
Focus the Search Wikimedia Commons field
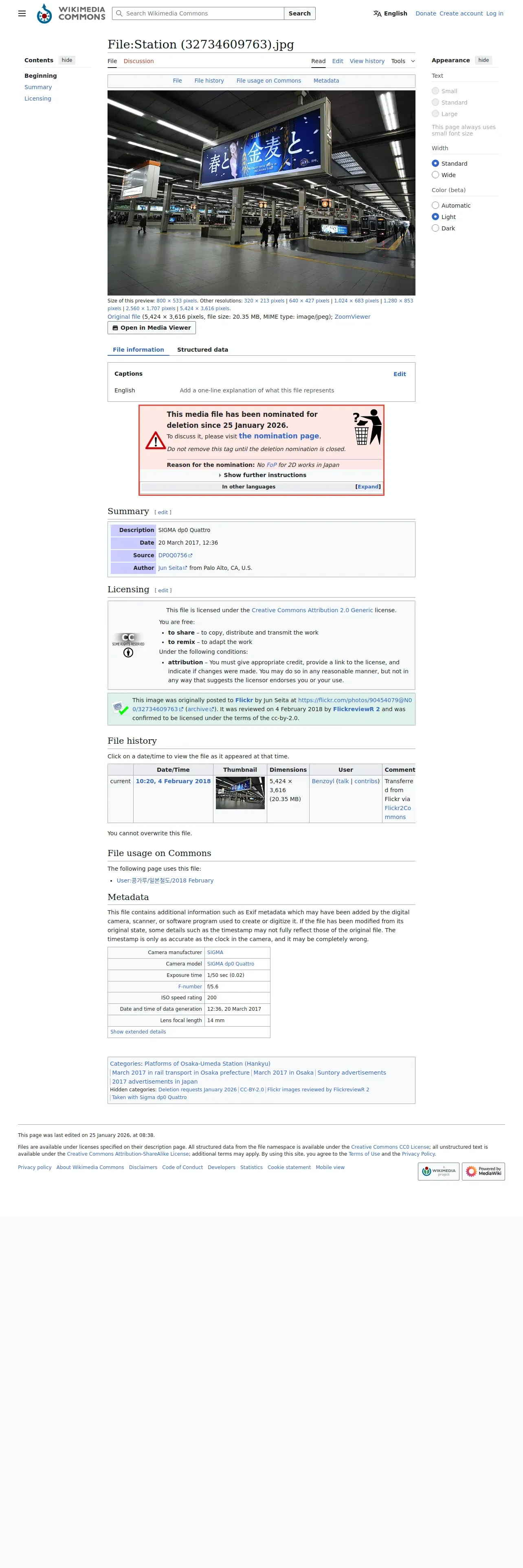tap(198, 13)
